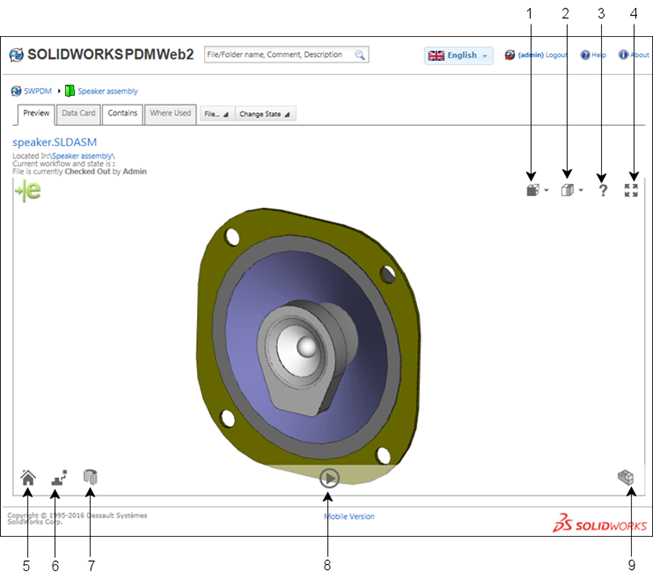Open the File... dropdown menu
The width and height of the screenshot is (653, 572).
(x=215, y=114)
